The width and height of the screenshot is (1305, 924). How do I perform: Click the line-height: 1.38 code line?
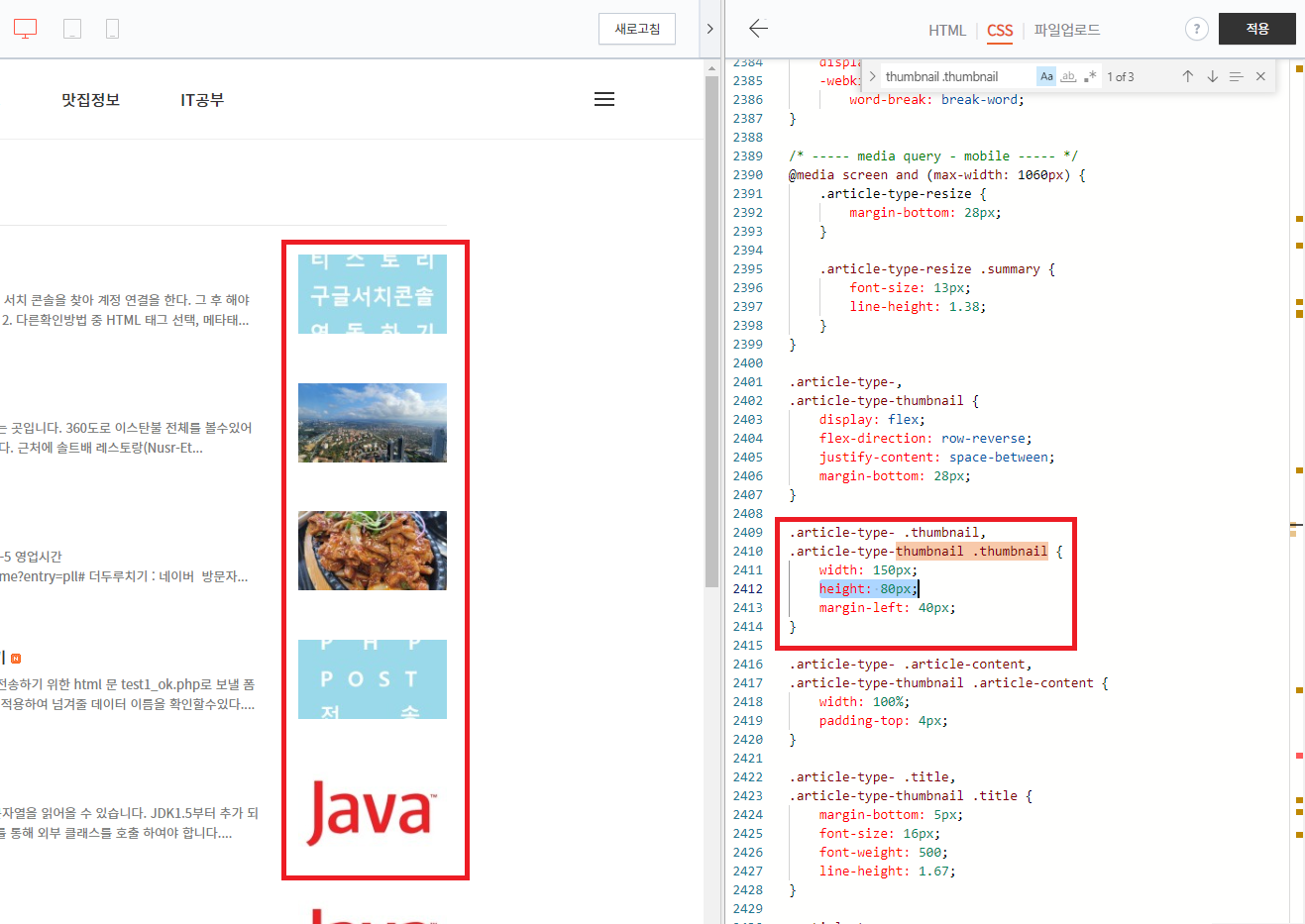pyautogui.click(x=918, y=306)
